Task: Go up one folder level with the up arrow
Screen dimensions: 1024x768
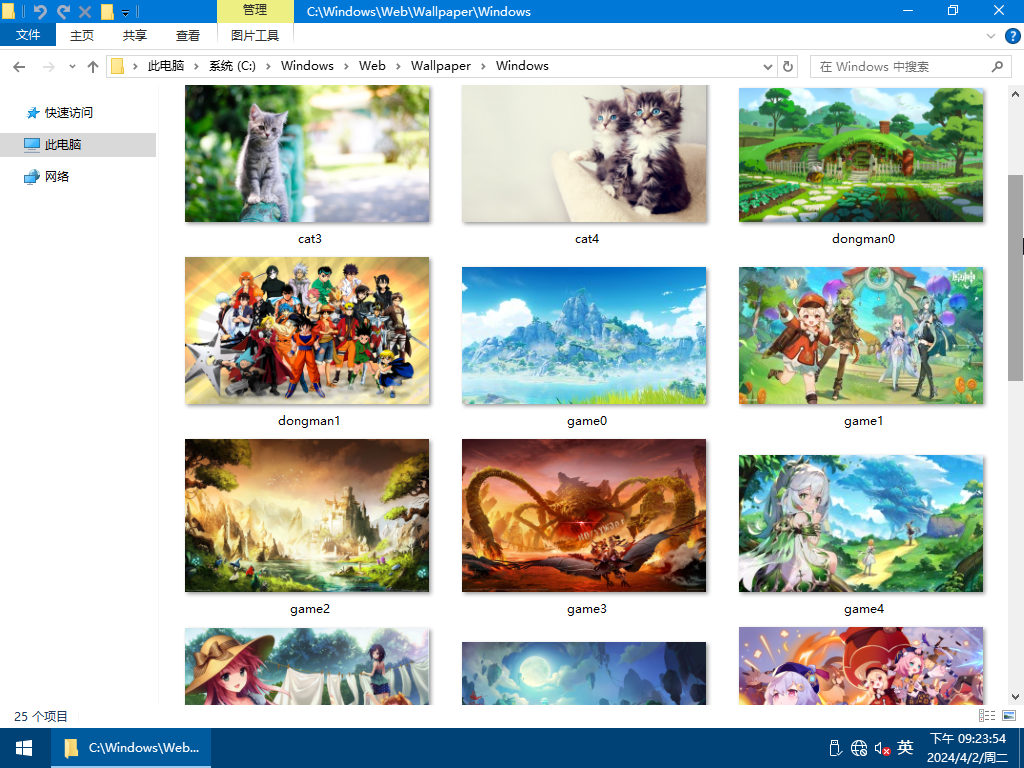Action: coord(93,66)
